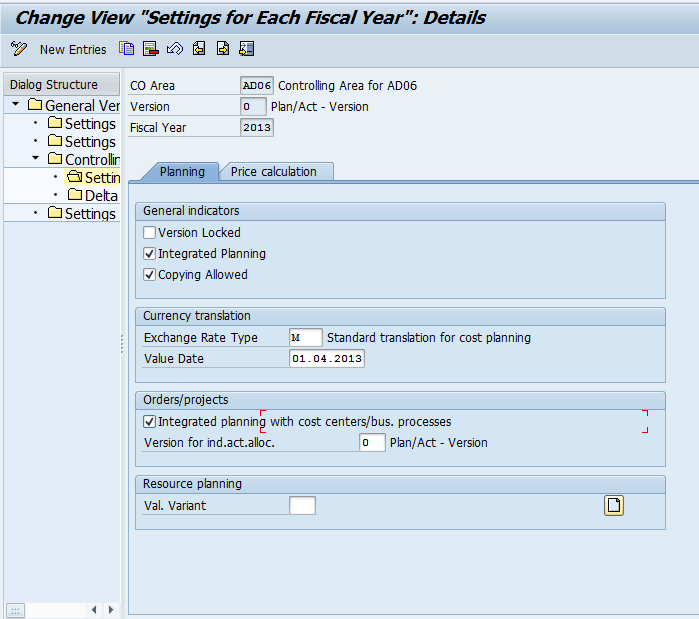Screen dimensions: 699x619
Task: Click 'Controlling Area for AD06' text
Action: click(348, 86)
